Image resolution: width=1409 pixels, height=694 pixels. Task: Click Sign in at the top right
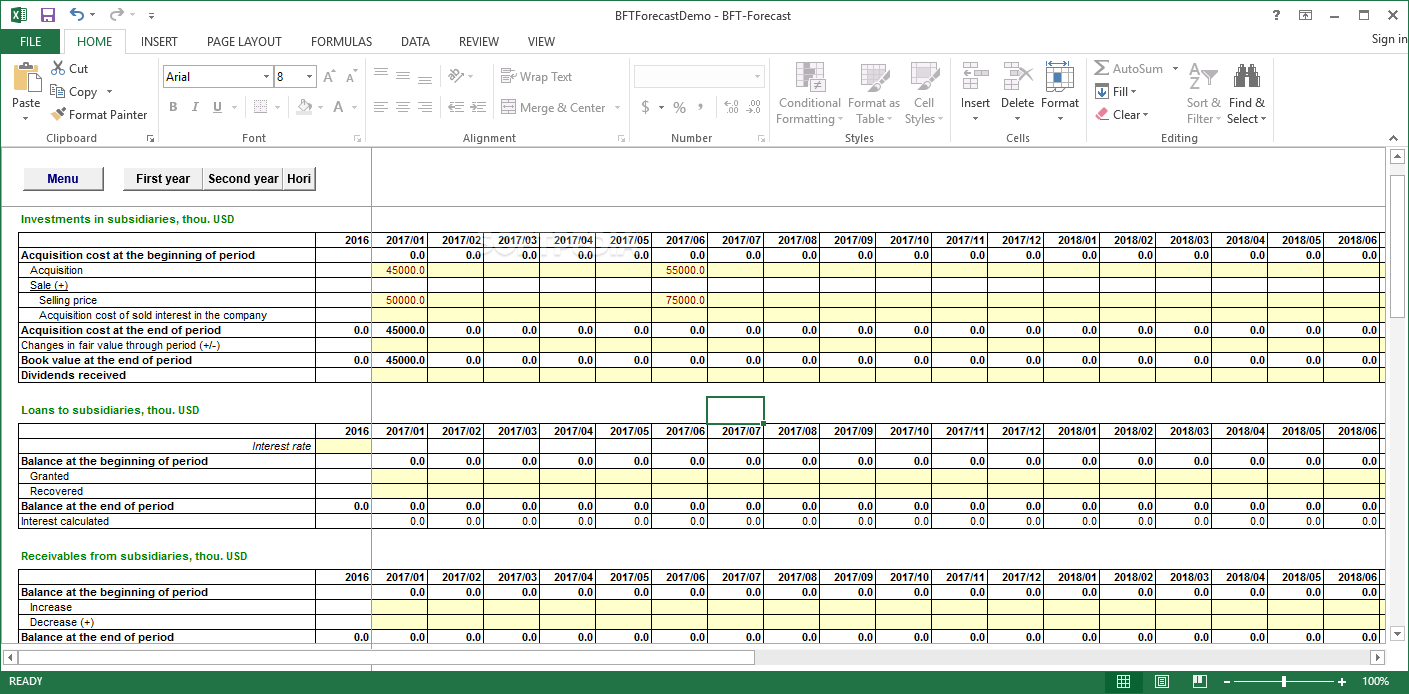1389,39
